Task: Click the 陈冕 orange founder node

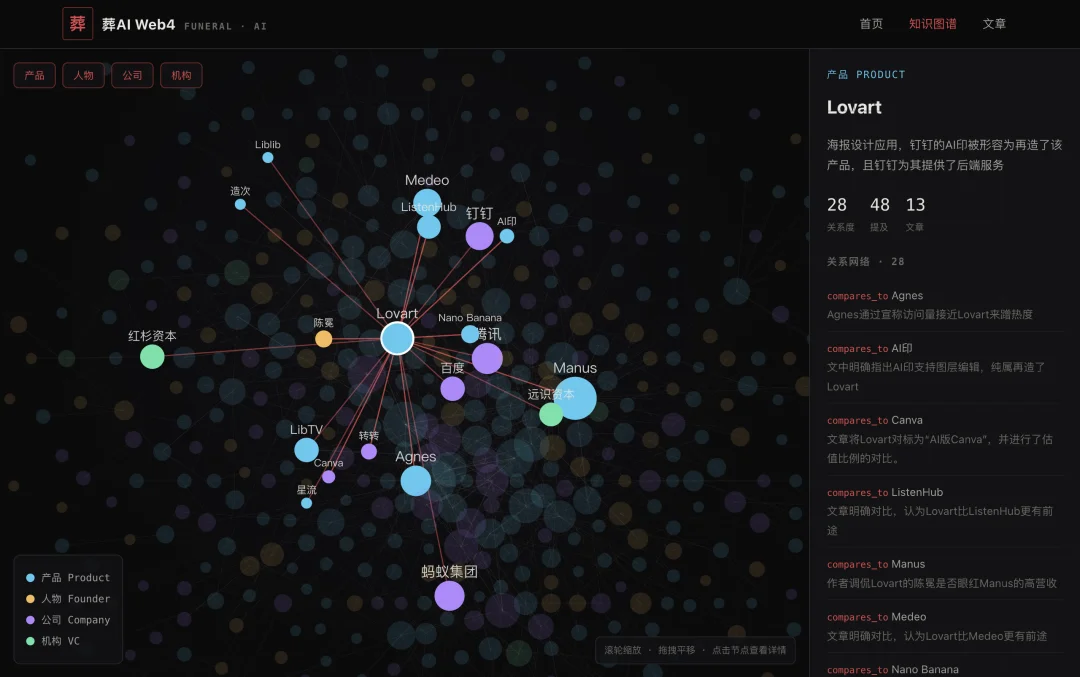Action: coord(324,339)
